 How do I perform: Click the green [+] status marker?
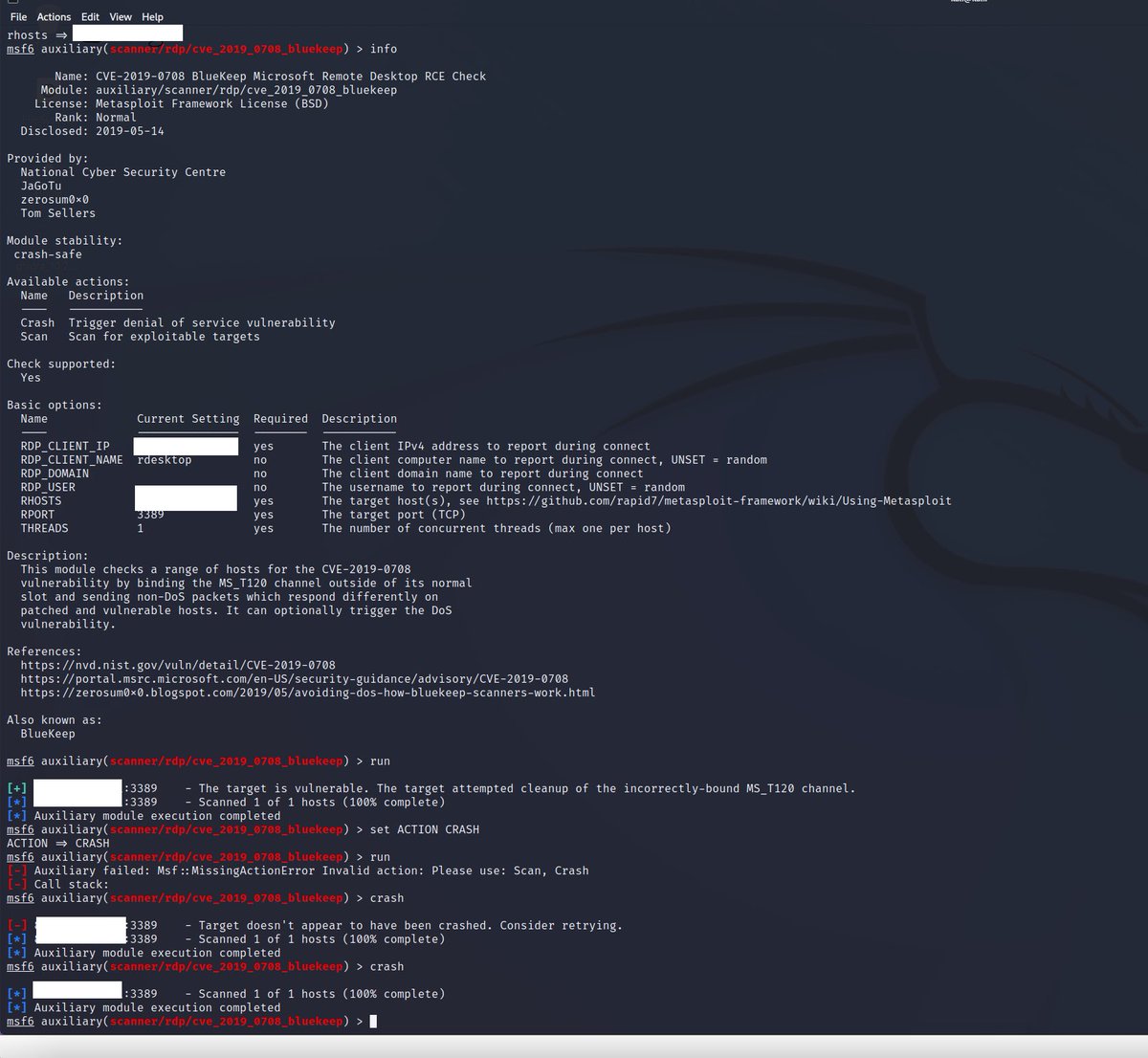pyautogui.click(x=16, y=789)
